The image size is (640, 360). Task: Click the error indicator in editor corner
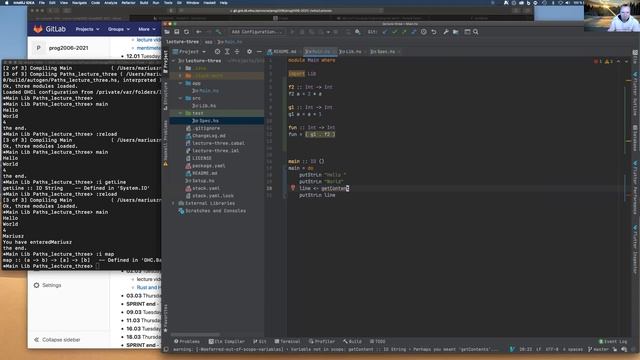(x=598, y=61)
